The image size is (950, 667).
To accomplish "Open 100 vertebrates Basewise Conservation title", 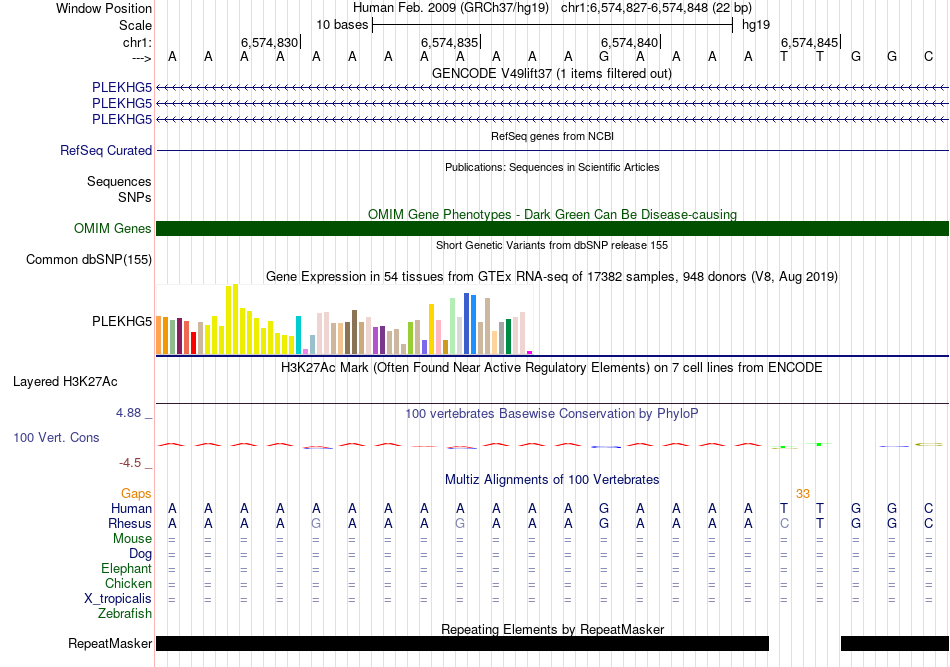I will (552, 414).
